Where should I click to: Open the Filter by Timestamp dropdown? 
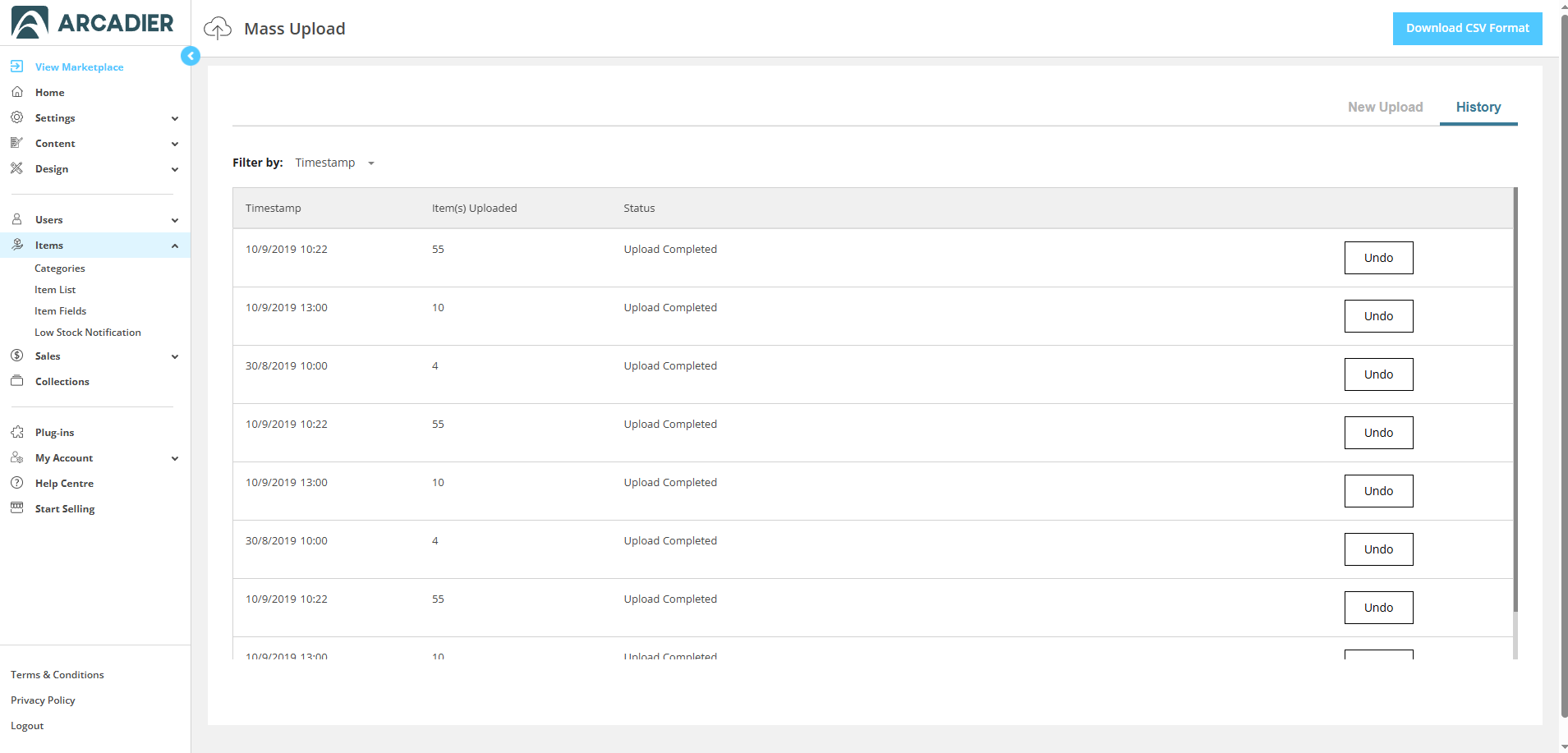(x=335, y=163)
